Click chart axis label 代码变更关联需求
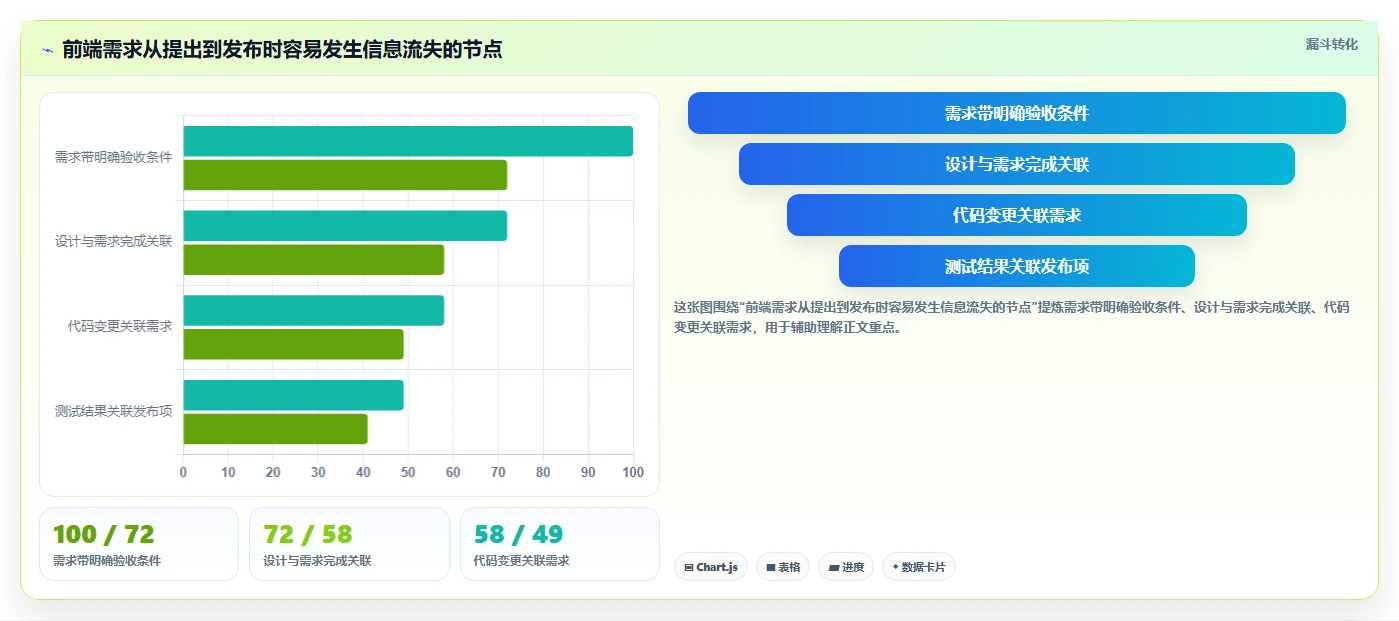This screenshot has height=621, width=1399. (120, 326)
